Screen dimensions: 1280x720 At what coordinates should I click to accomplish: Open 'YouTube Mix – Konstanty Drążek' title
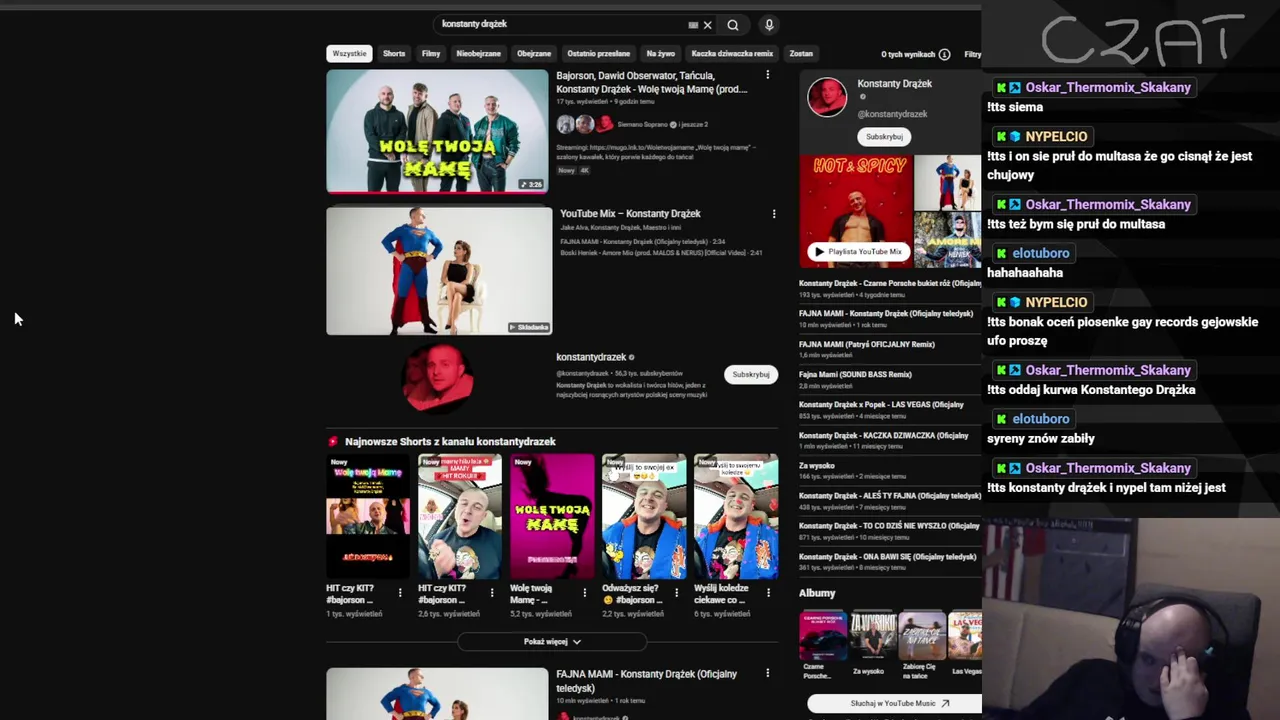[x=630, y=214]
